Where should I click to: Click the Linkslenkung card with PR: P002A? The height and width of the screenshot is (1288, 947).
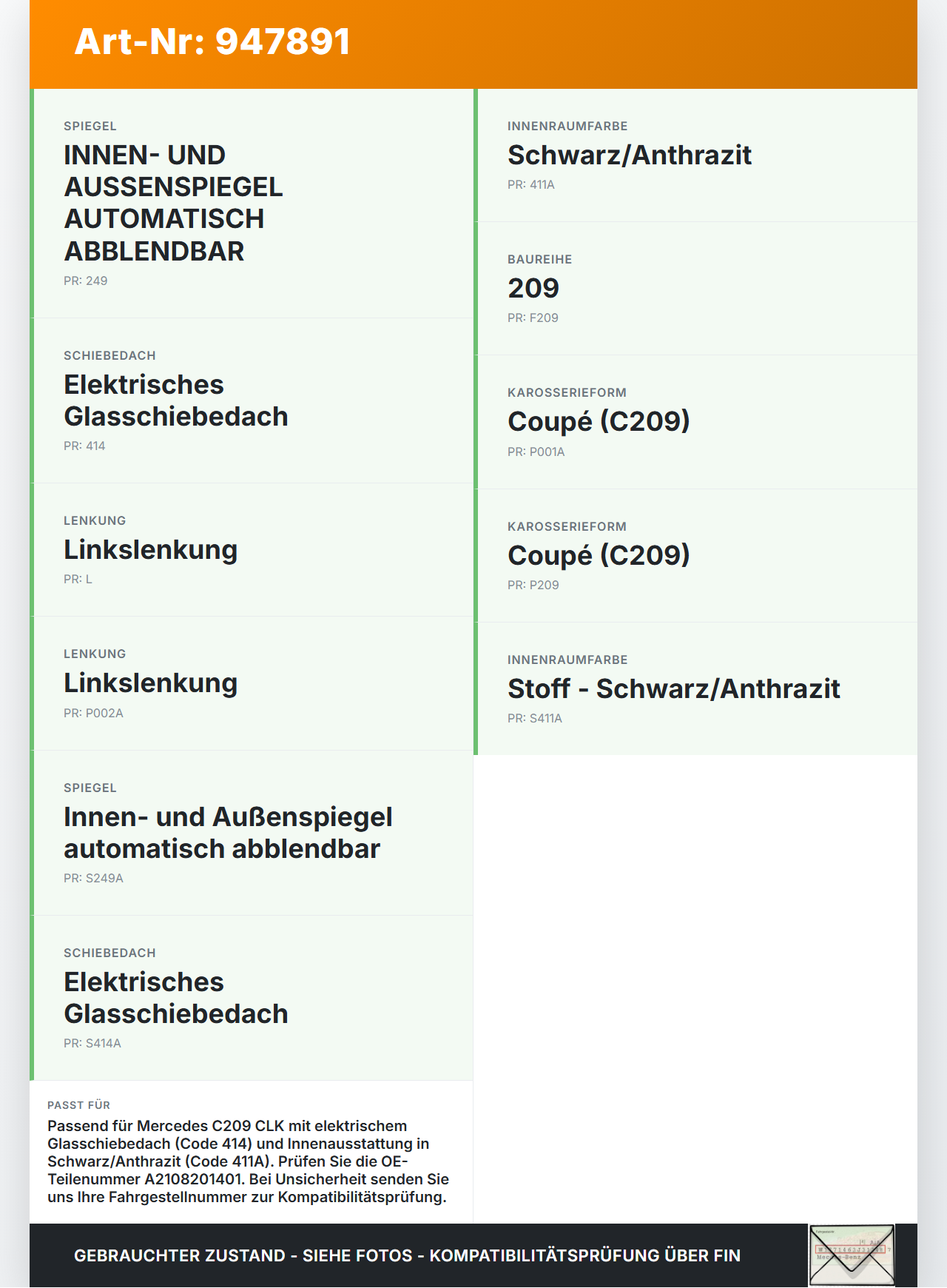click(x=252, y=683)
